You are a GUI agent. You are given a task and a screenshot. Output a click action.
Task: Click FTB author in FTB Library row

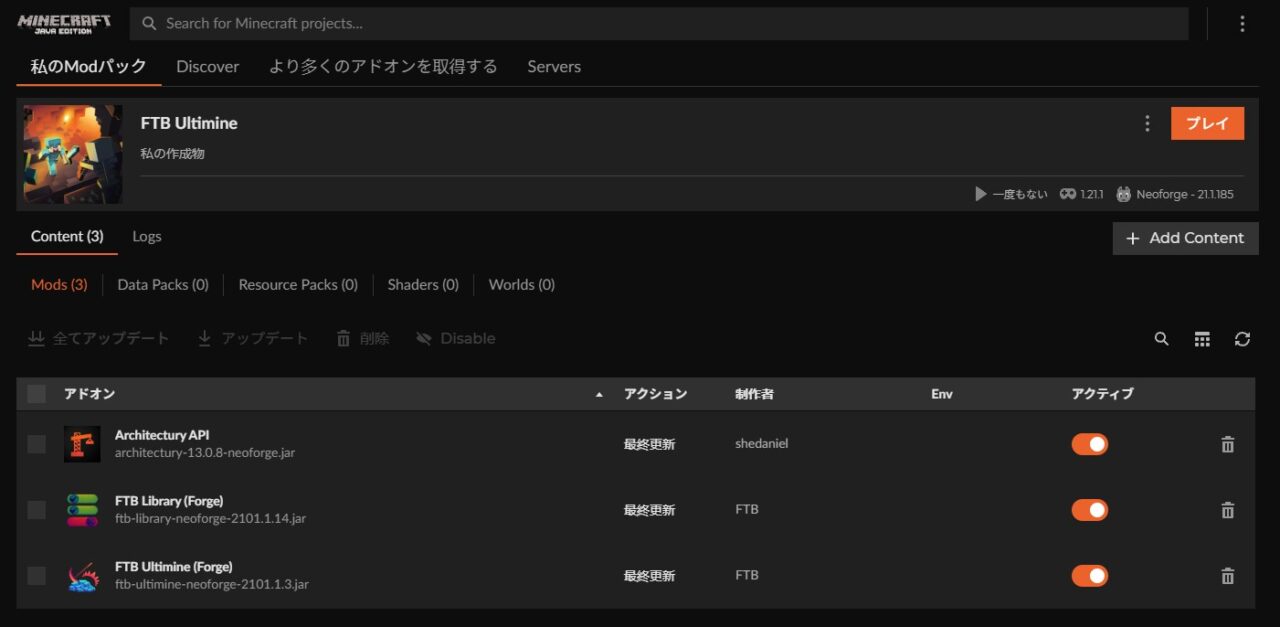(747, 509)
